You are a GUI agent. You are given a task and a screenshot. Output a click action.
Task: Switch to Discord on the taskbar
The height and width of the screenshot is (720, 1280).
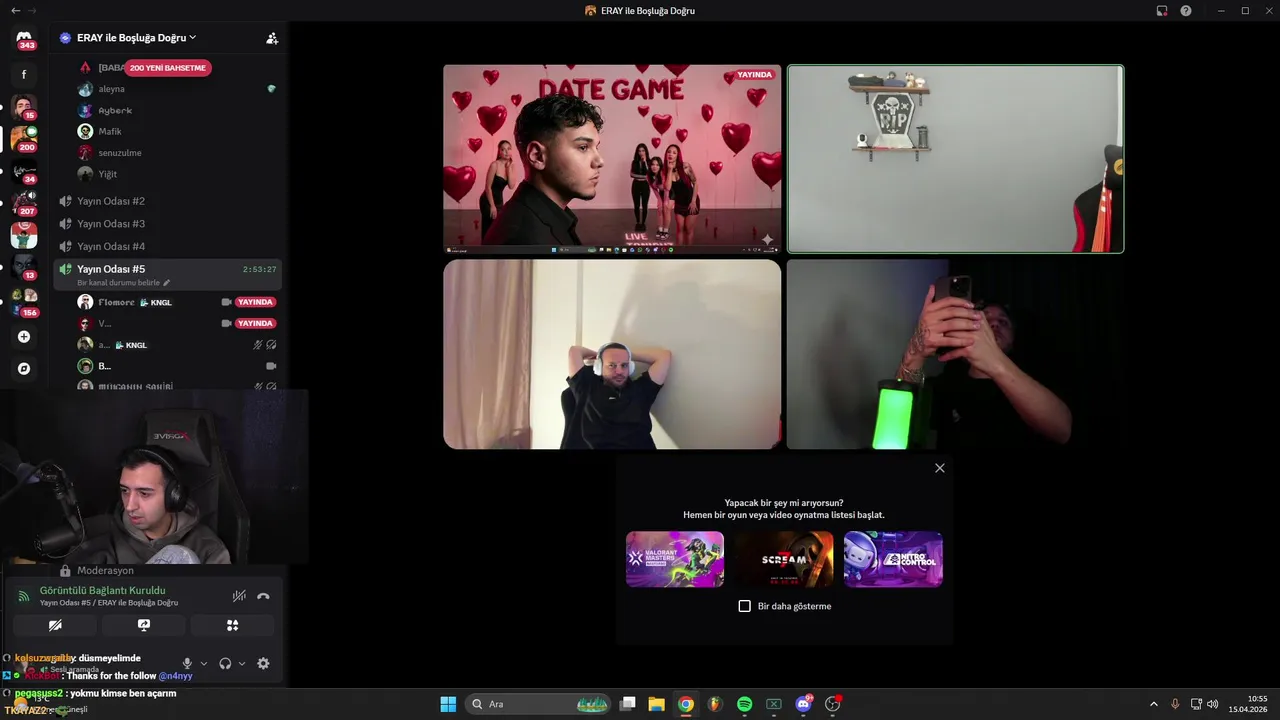click(x=803, y=704)
